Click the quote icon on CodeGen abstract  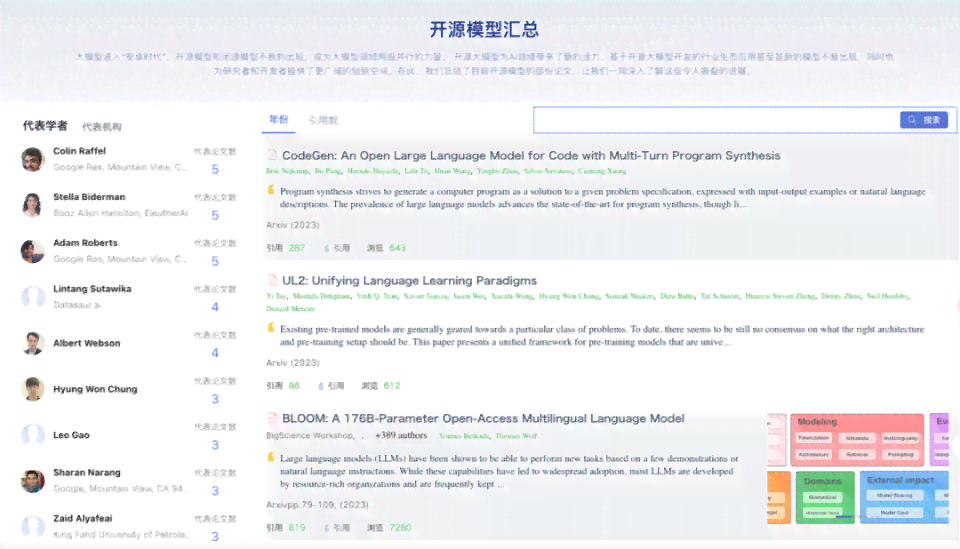coord(271,190)
